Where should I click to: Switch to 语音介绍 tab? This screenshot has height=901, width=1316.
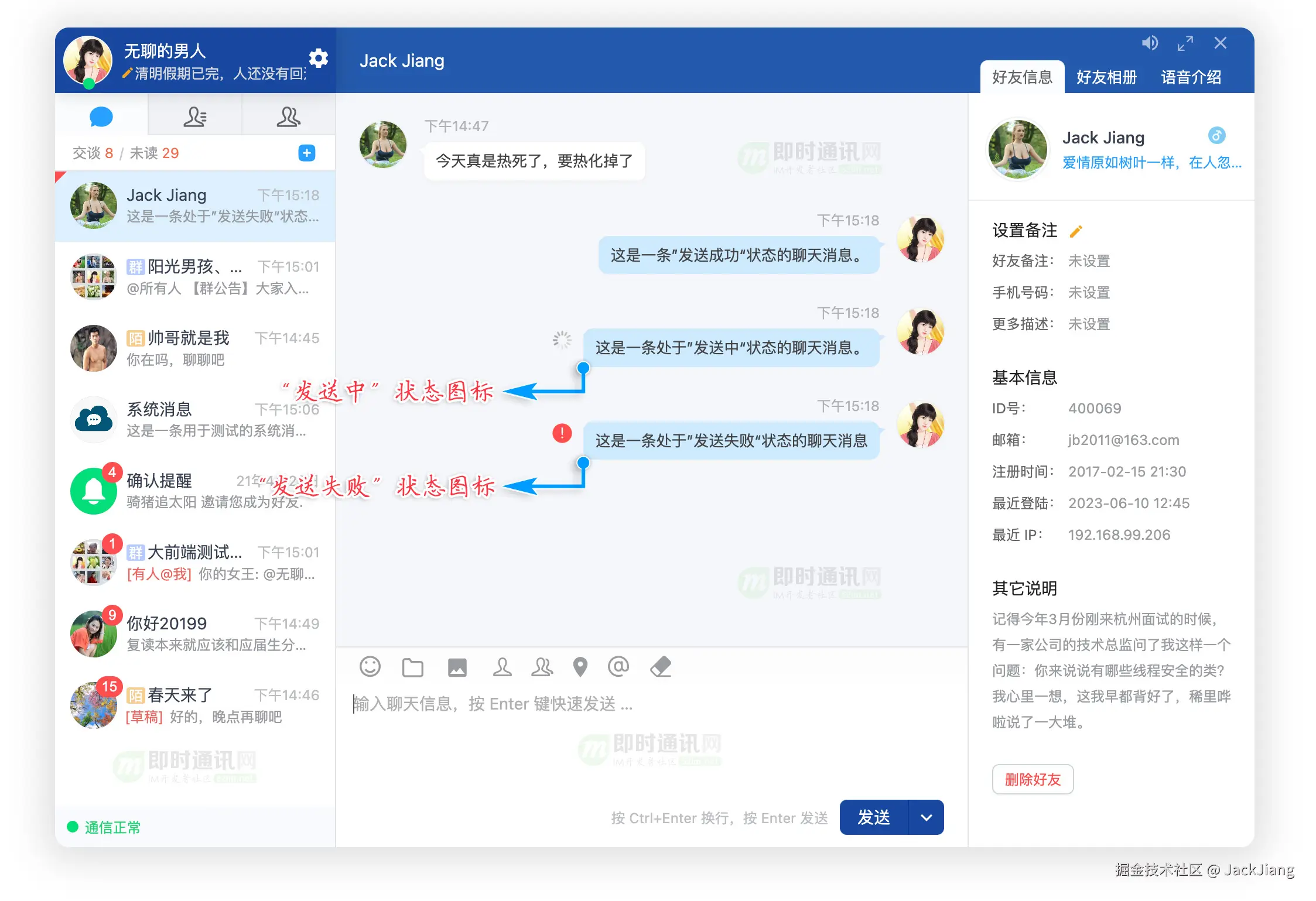1191,77
